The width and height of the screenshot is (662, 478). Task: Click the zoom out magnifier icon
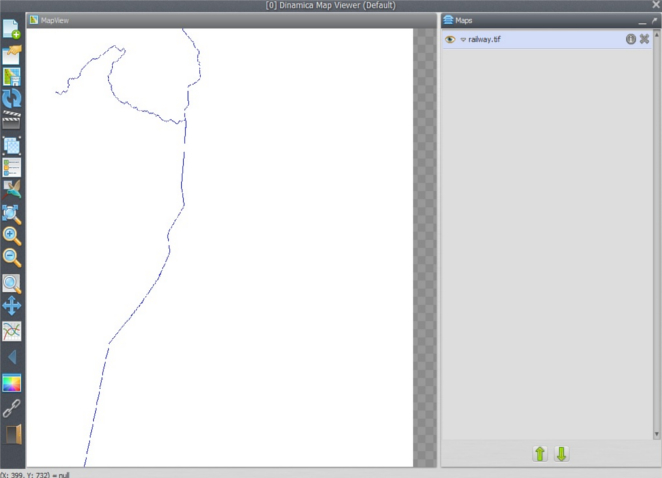coord(12,258)
